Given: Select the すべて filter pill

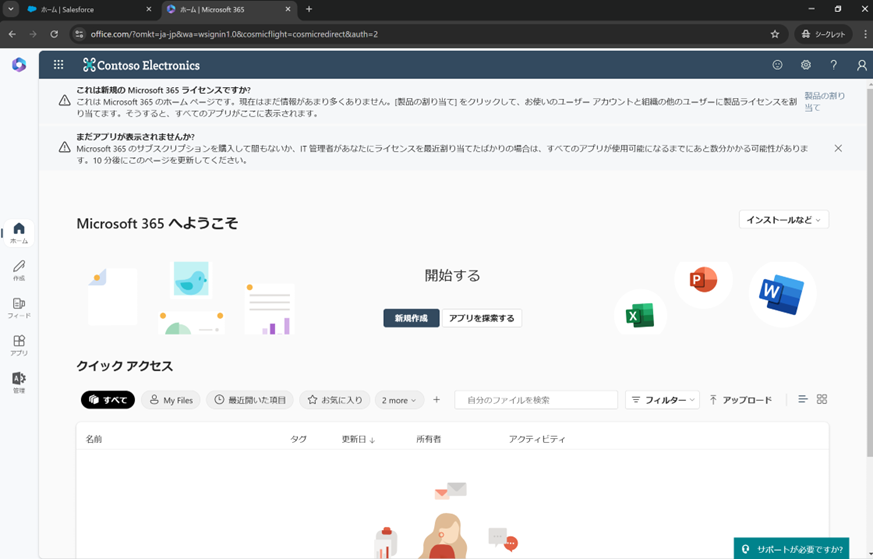Looking at the screenshot, I should pyautogui.click(x=108, y=400).
